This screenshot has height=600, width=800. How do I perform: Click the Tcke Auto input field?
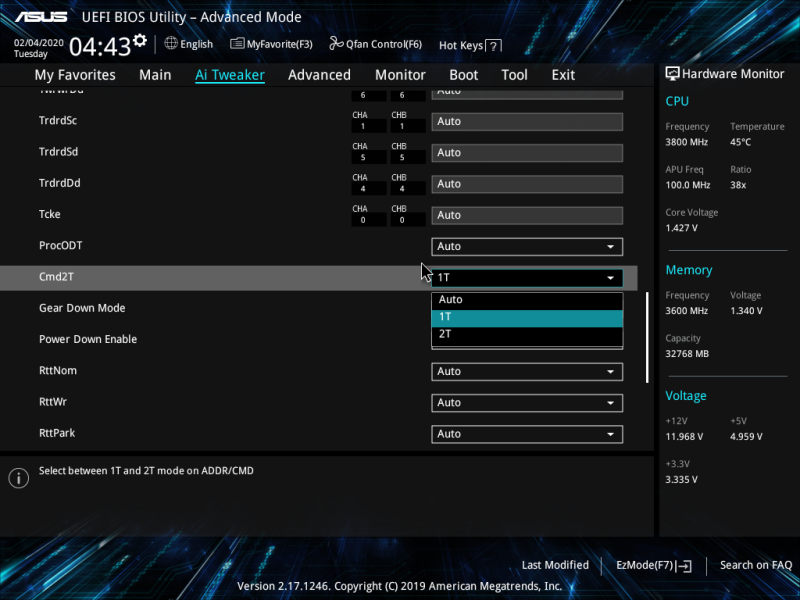(x=527, y=215)
